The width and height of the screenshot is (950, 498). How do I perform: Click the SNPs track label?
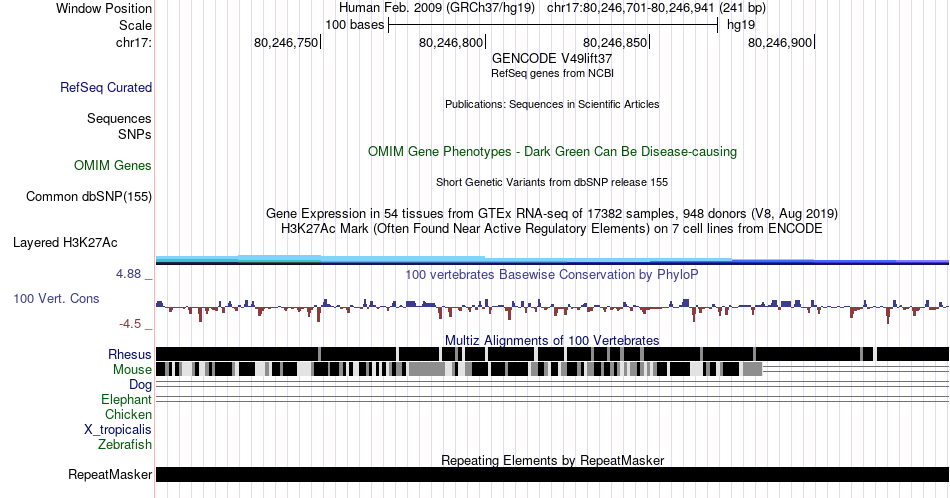tap(135, 134)
